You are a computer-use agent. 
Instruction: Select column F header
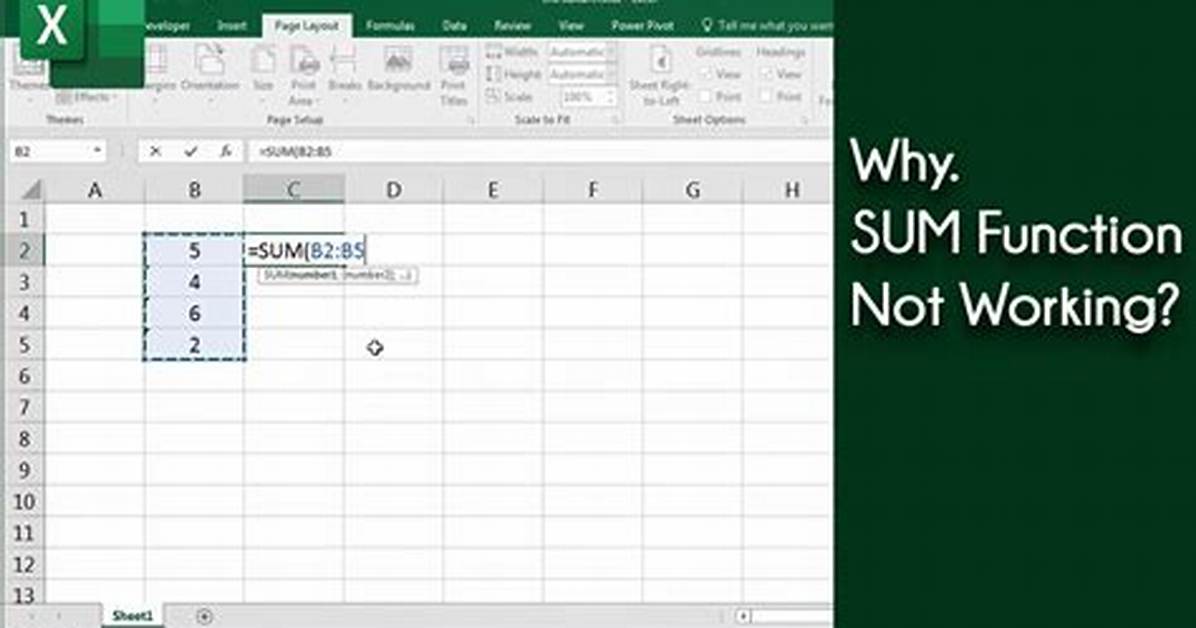click(593, 189)
